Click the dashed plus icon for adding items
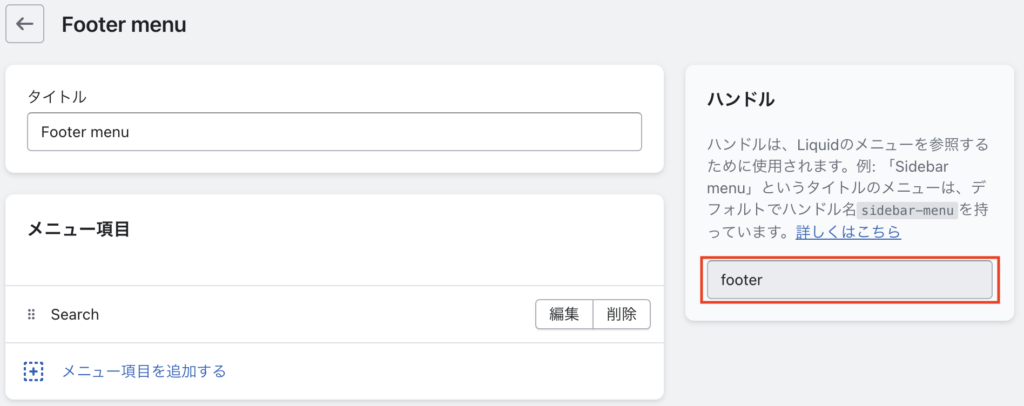This screenshot has width=1024, height=406. pyautogui.click(x=33, y=371)
